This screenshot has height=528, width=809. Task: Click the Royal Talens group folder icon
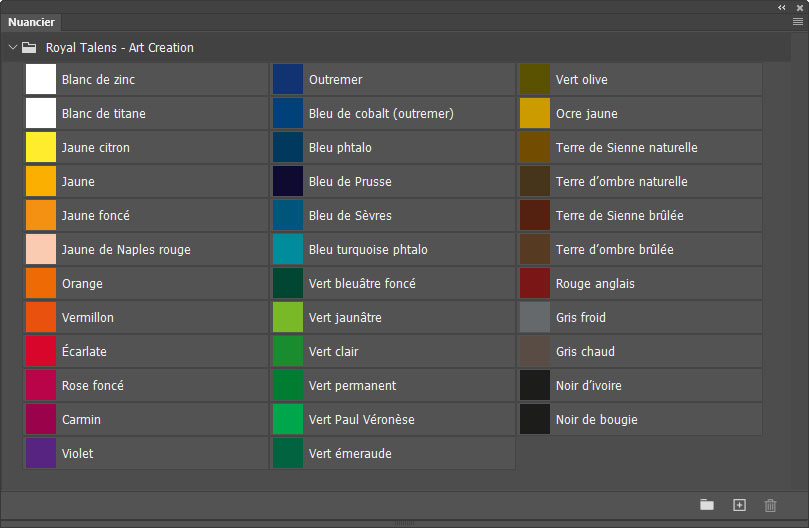29,47
